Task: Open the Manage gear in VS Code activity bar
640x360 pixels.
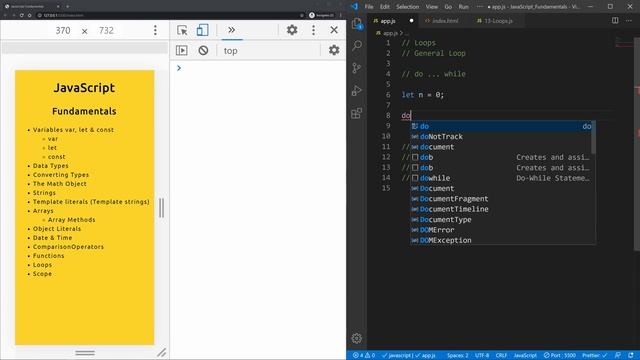Action: click(357, 338)
